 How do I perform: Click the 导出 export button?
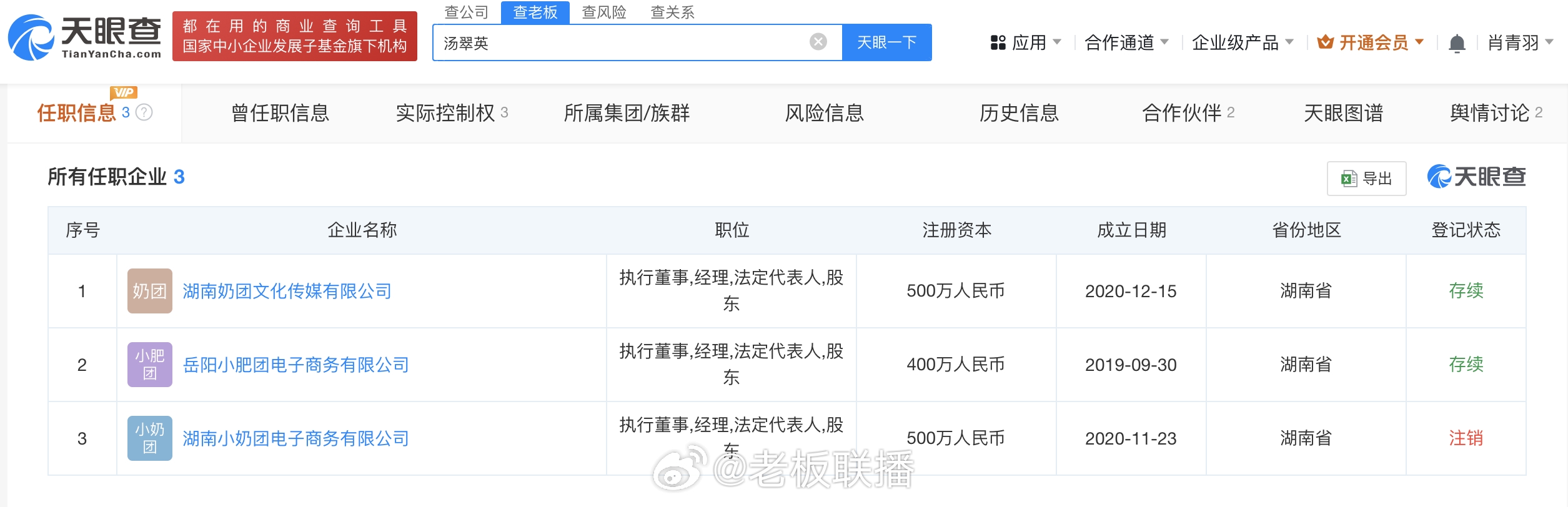1367,179
